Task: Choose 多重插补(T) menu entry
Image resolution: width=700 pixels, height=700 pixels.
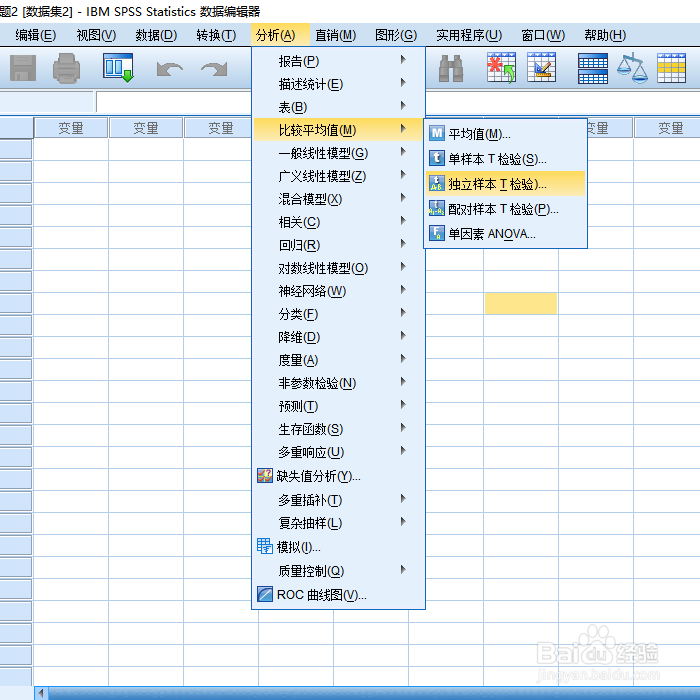Action: point(338,500)
